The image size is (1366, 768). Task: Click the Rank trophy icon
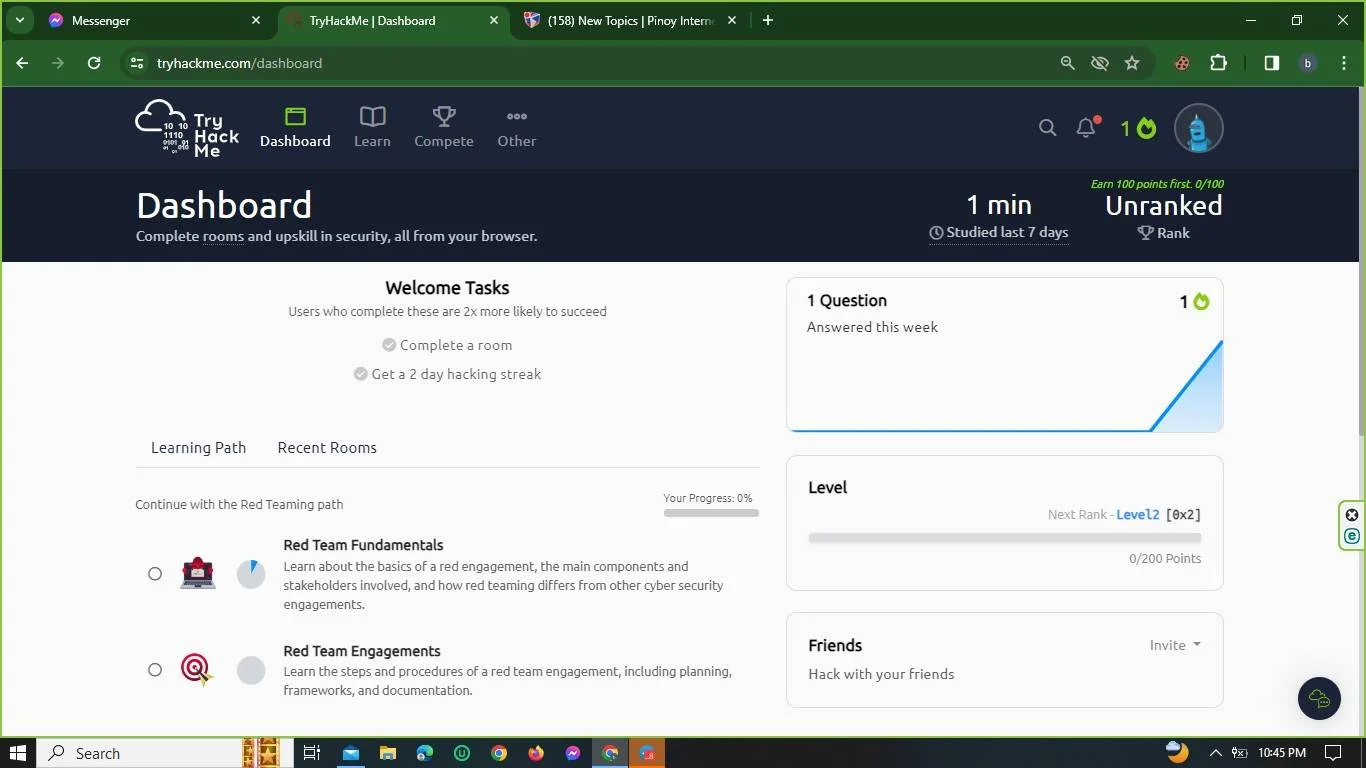click(x=1146, y=233)
